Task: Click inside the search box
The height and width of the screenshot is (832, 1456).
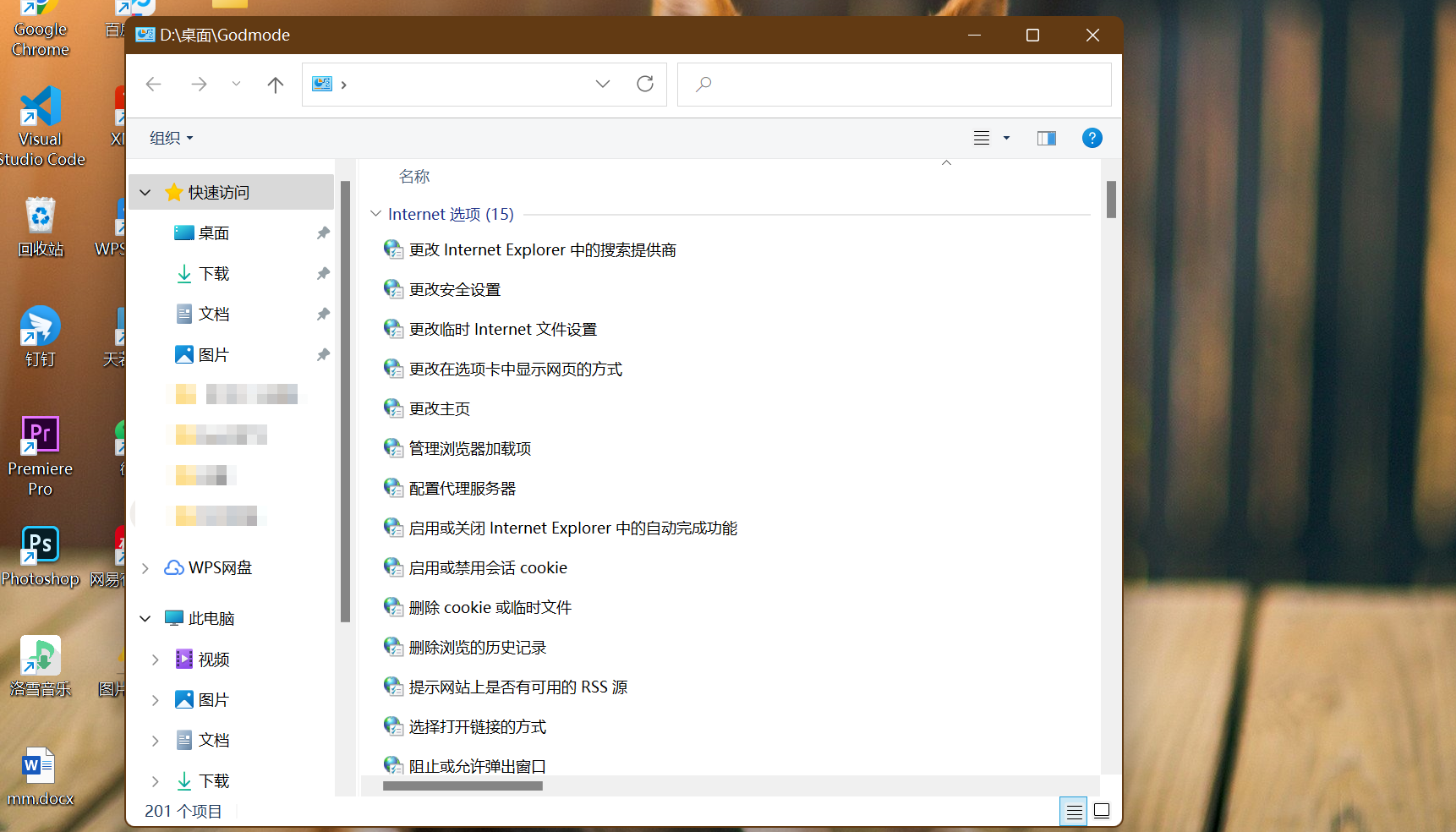Action: pos(846,84)
